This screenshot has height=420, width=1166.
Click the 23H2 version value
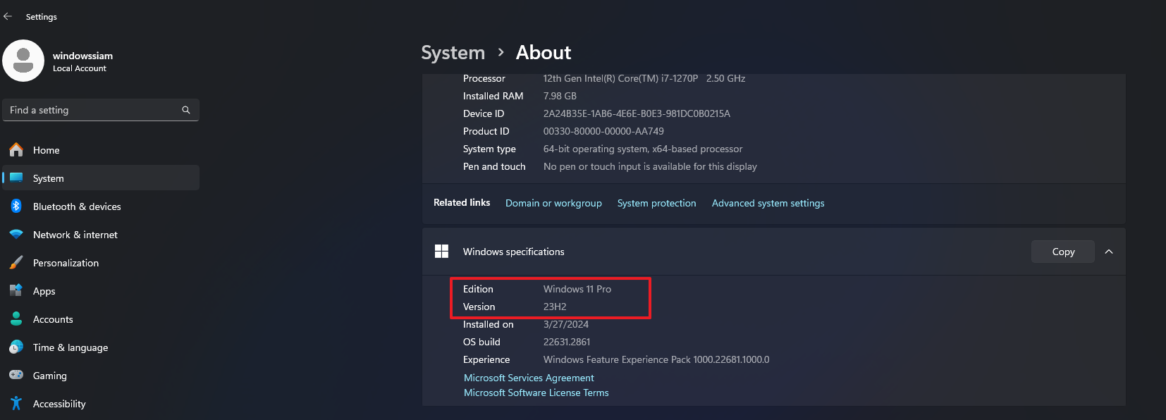555,306
